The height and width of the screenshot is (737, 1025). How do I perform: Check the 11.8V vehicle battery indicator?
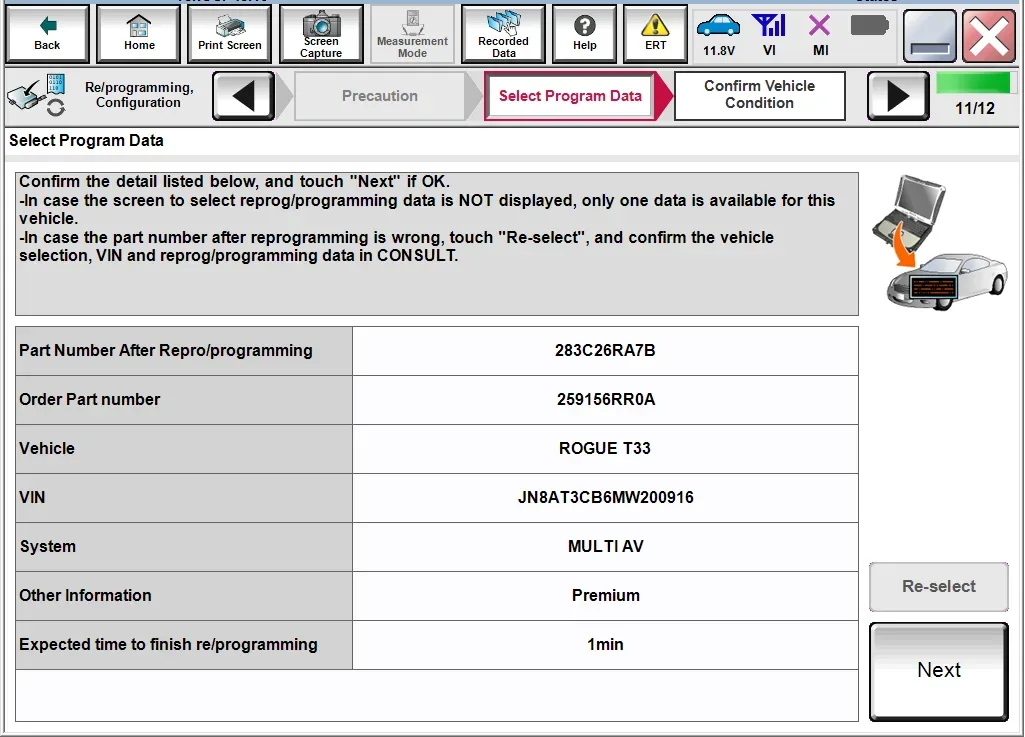(718, 34)
